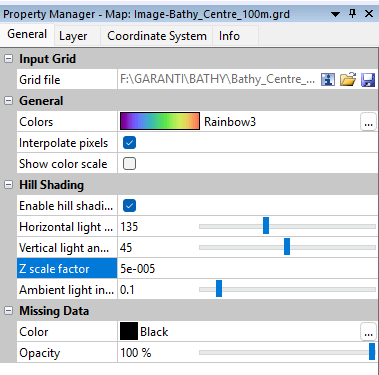379x375 pixels.
Task: Save grid file with disk icon
Action: (x=368, y=80)
